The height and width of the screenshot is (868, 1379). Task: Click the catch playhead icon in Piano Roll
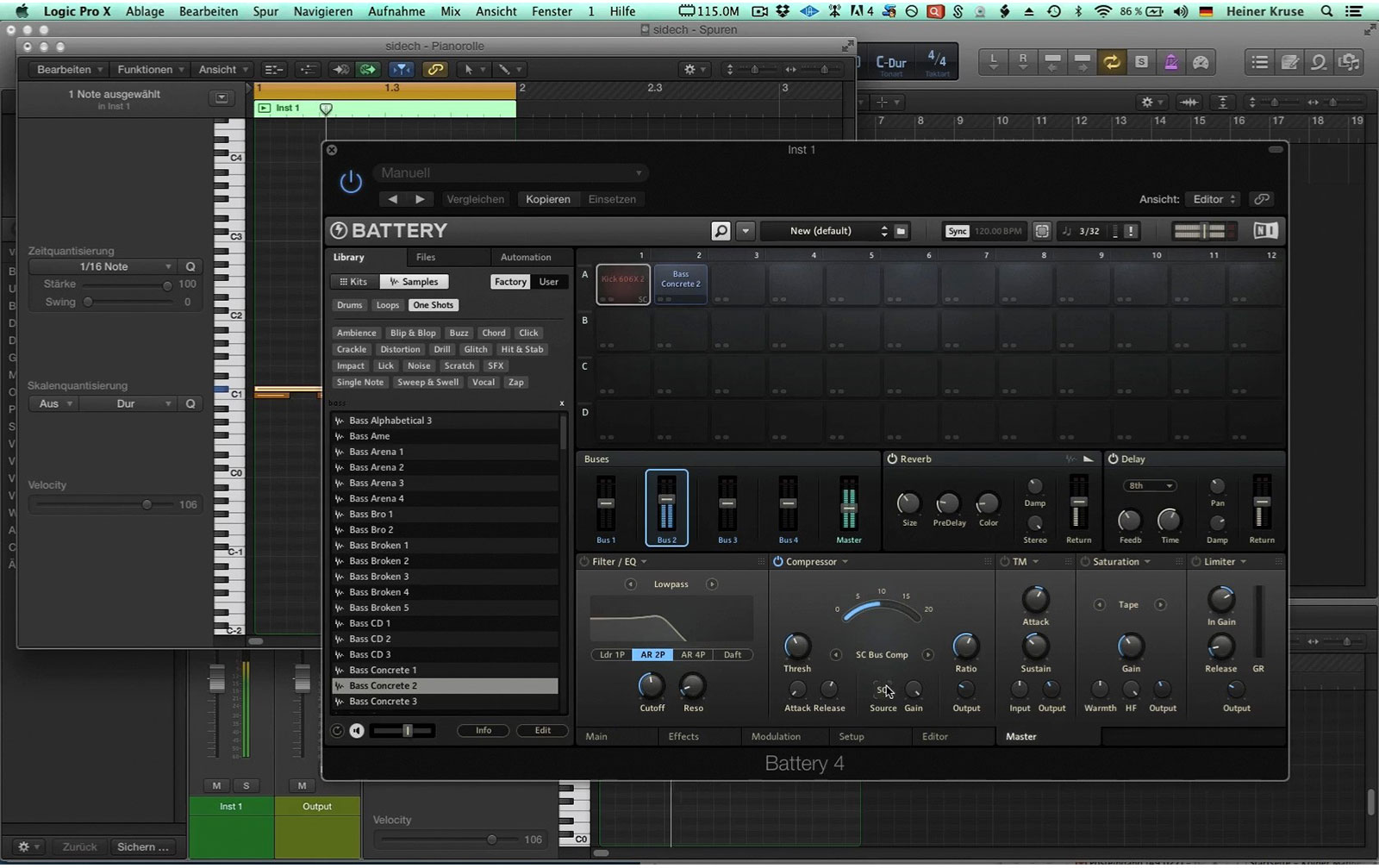coord(401,70)
